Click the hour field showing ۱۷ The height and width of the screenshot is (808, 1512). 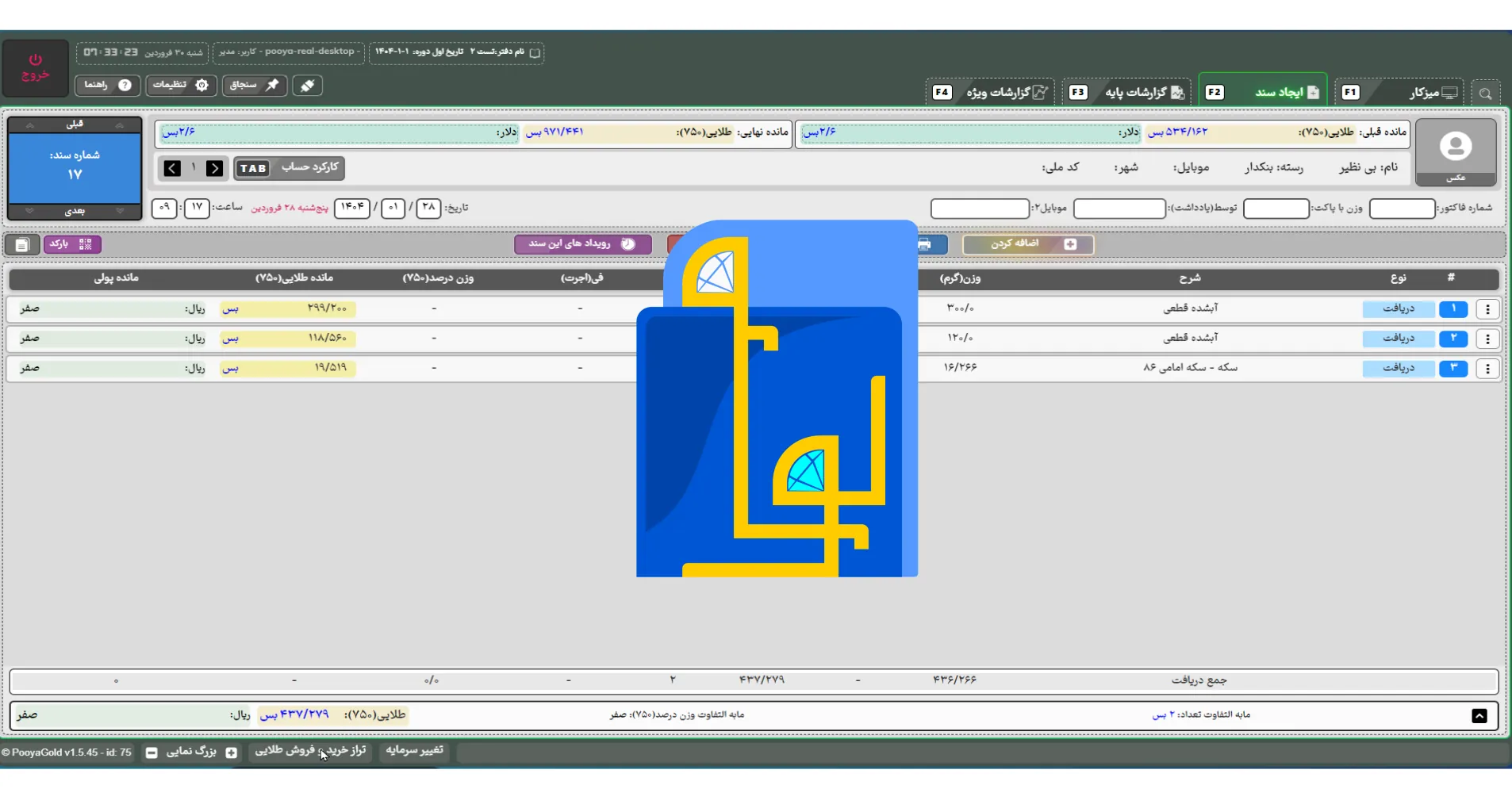click(197, 208)
